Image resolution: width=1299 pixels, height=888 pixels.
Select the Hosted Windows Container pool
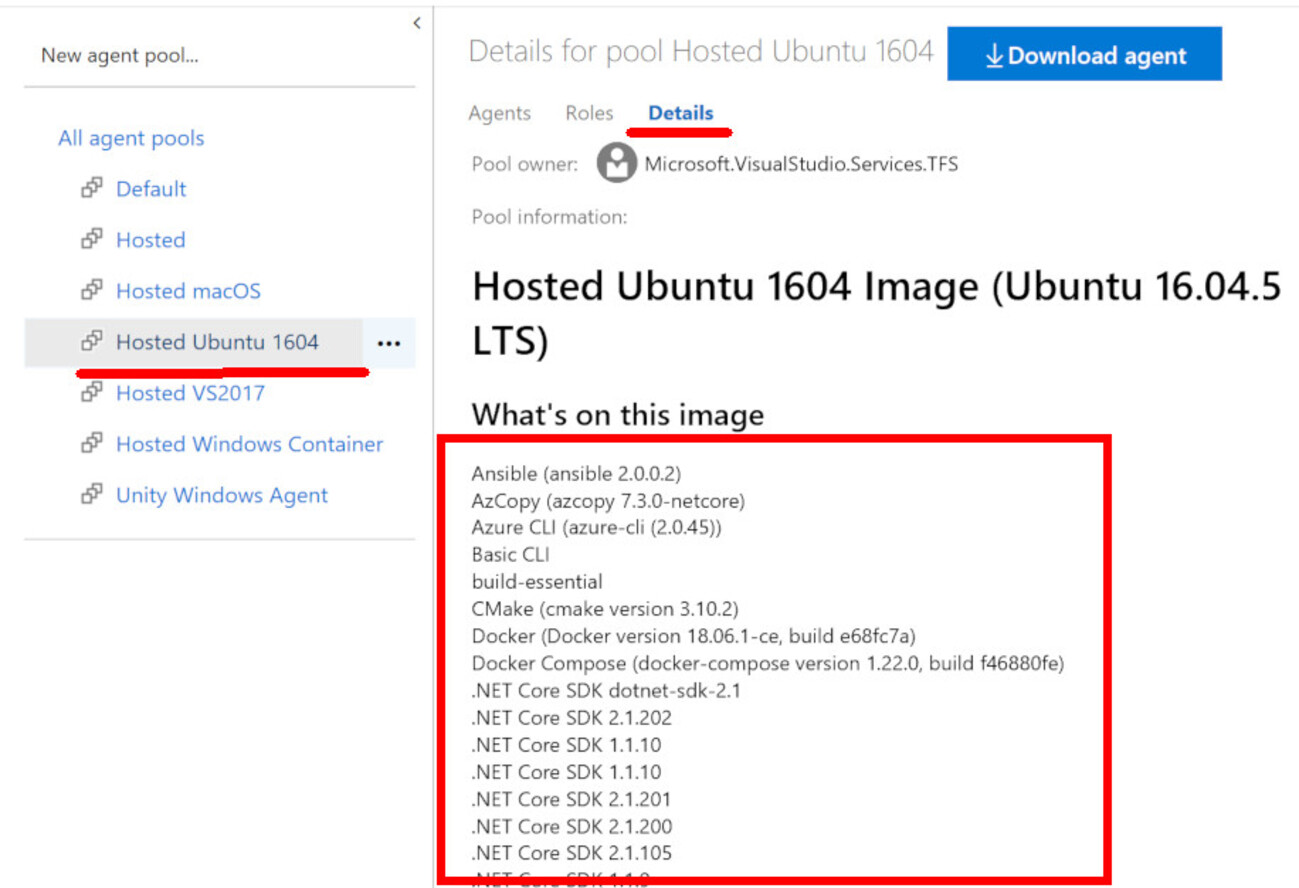[x=249, y=444]
